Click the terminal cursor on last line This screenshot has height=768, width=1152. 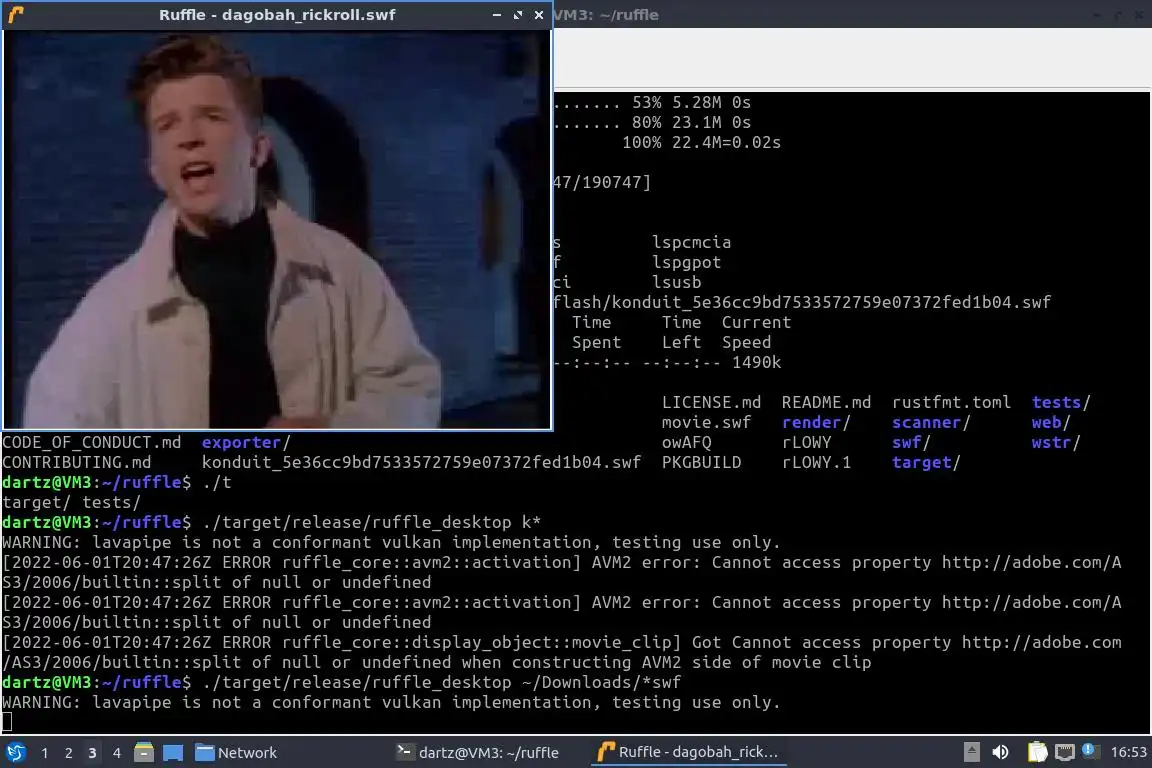tap(7, 722)
